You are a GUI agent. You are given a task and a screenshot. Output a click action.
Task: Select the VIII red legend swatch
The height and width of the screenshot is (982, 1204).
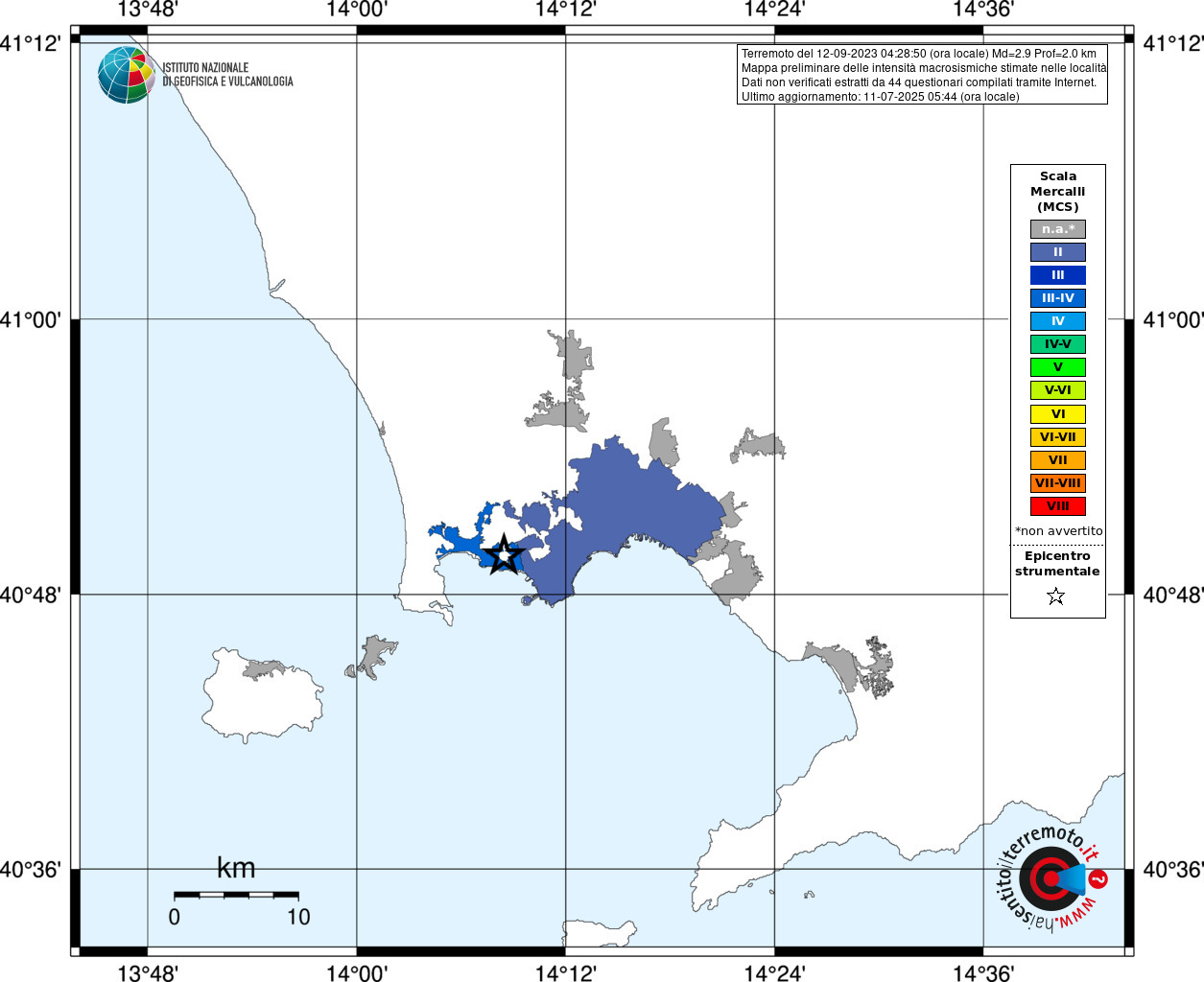point(1058,506)
